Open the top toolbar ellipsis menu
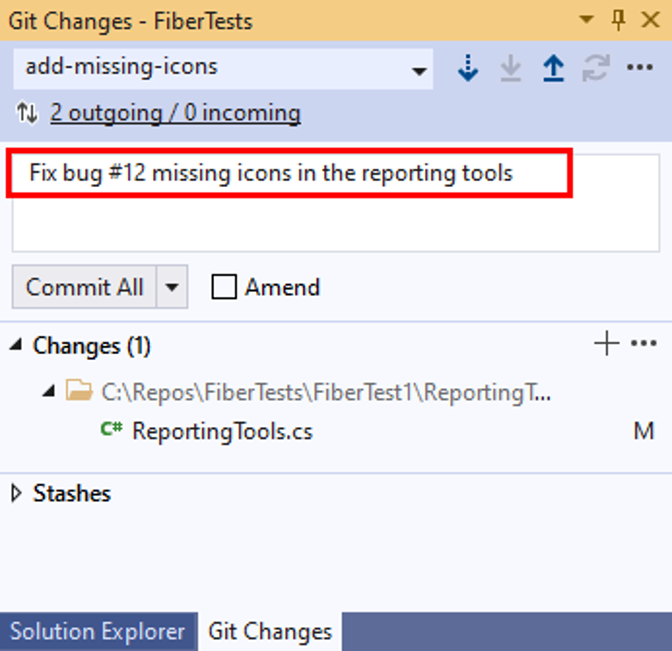This screenshot has width=672, height=651. coord(640,68)
